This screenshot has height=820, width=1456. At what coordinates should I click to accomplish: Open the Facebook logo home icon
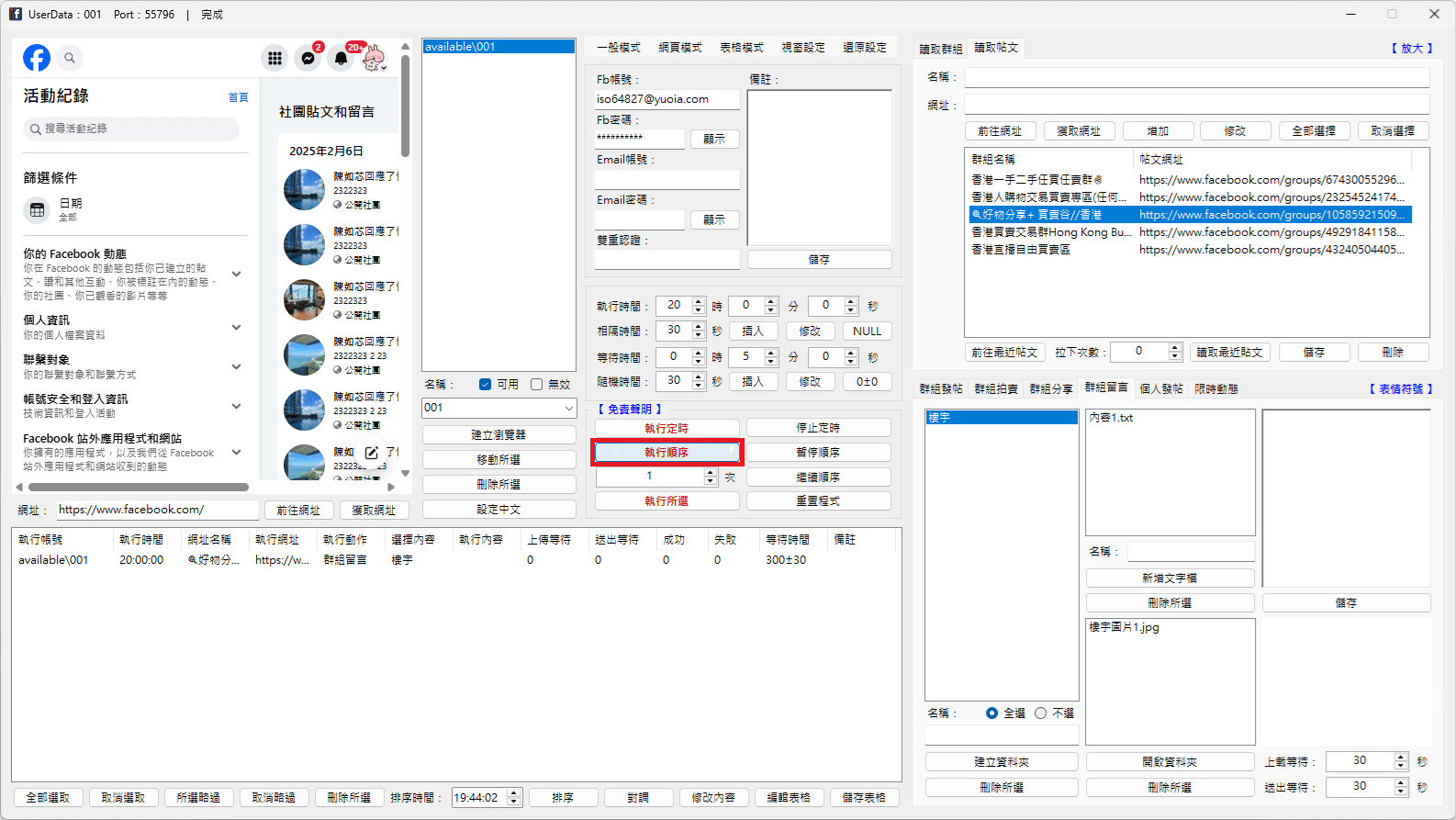click(x=37, y=58)
